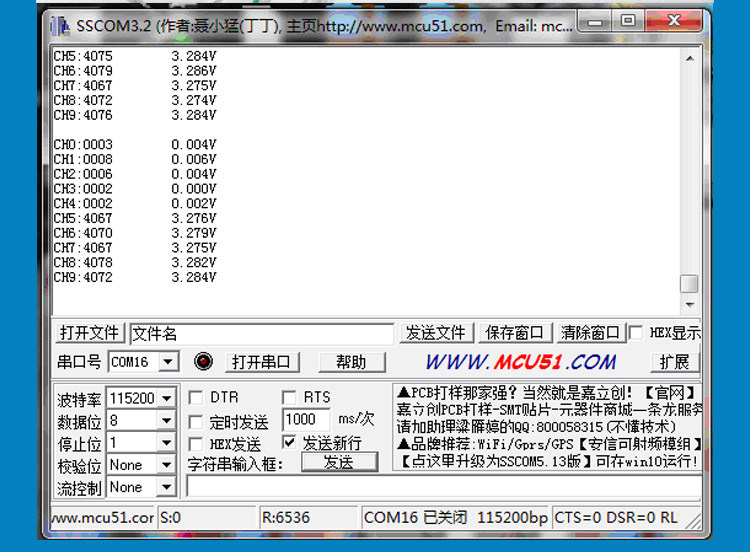Click the receive window scrollbar thumb

(x=689, y=283)
